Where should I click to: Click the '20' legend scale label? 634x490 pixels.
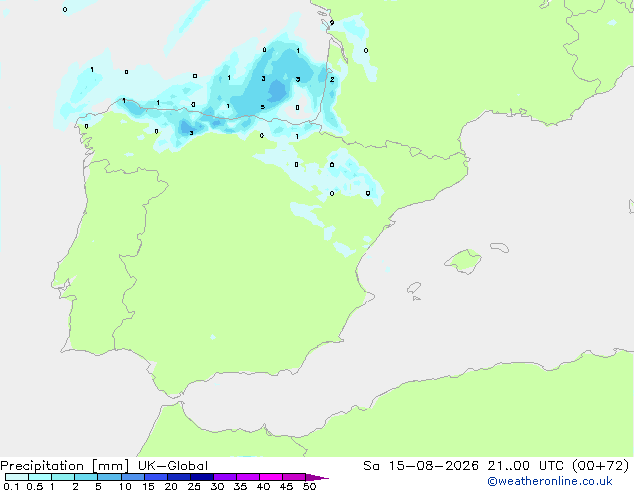[171, 486]
